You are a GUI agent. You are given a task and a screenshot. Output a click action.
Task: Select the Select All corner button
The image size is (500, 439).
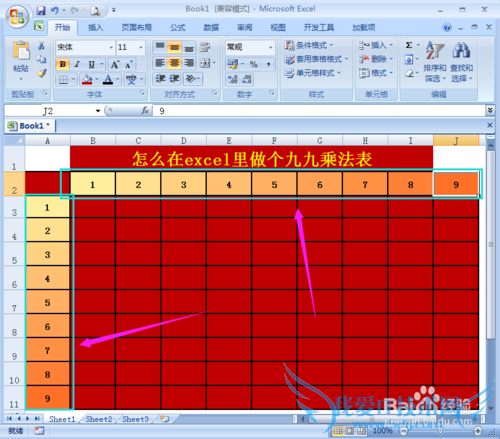(14, 140)
